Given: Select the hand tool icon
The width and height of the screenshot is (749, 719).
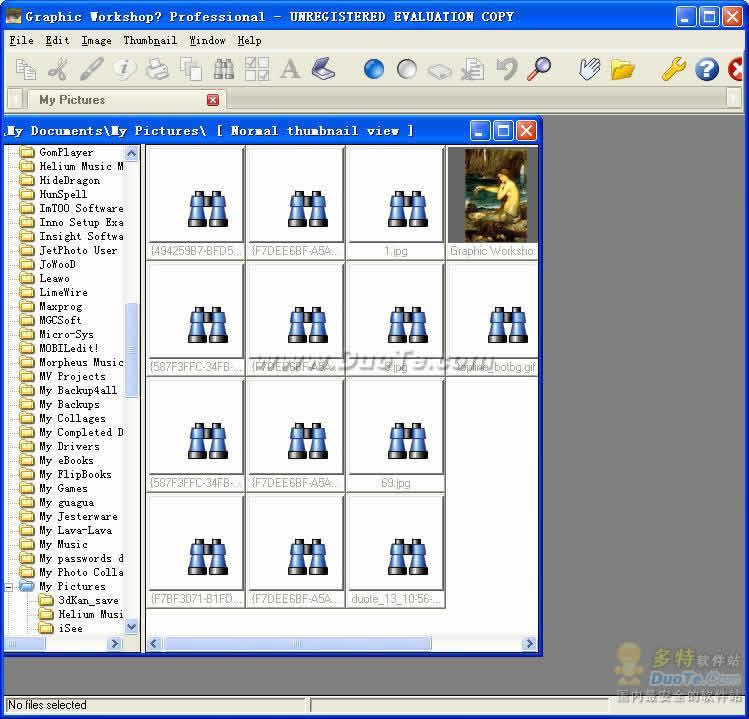Looking at the screenshot, I should tap(589, 69).
